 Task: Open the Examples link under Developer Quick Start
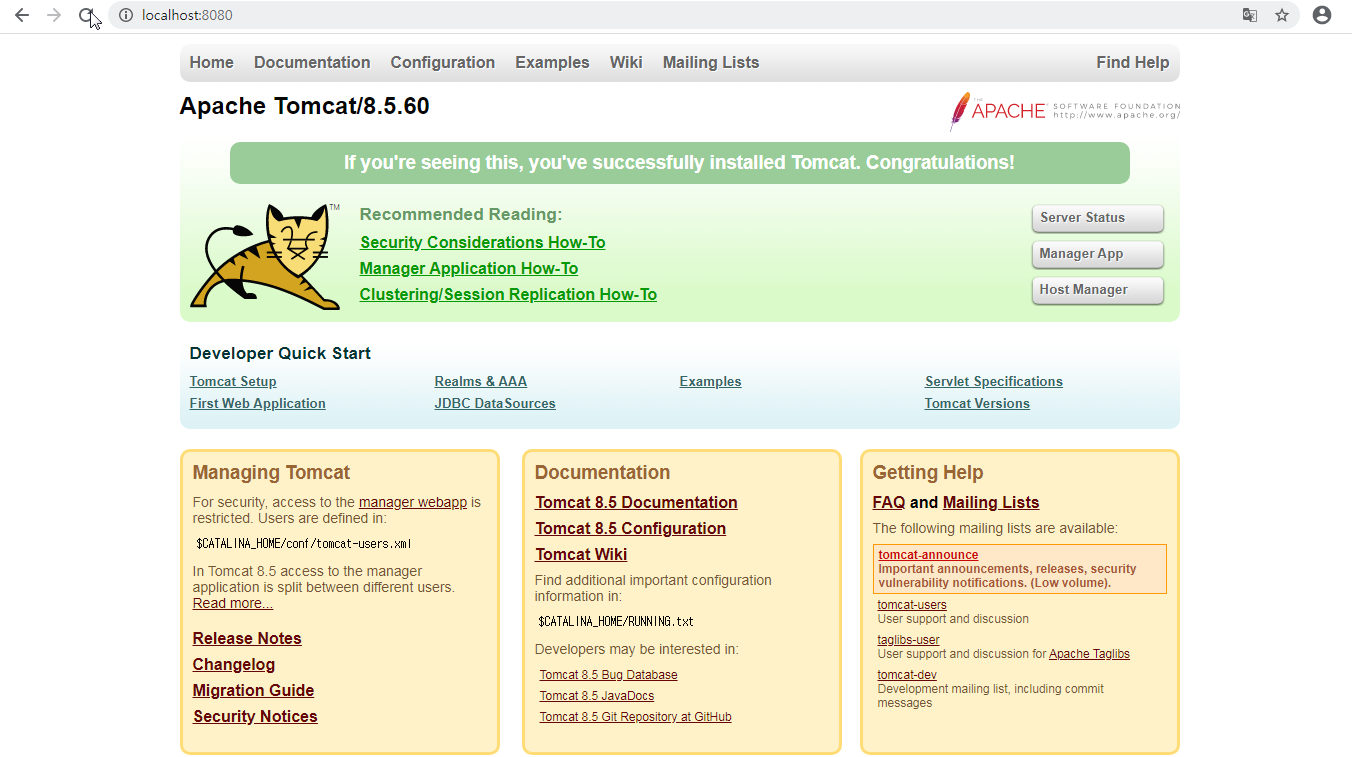click(x=711, y=381)
